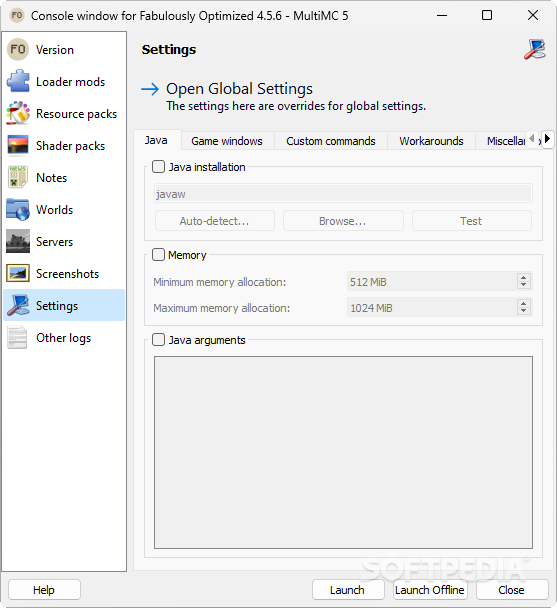Open Worlds folder globe icon
557x608 pixels.
17,209
